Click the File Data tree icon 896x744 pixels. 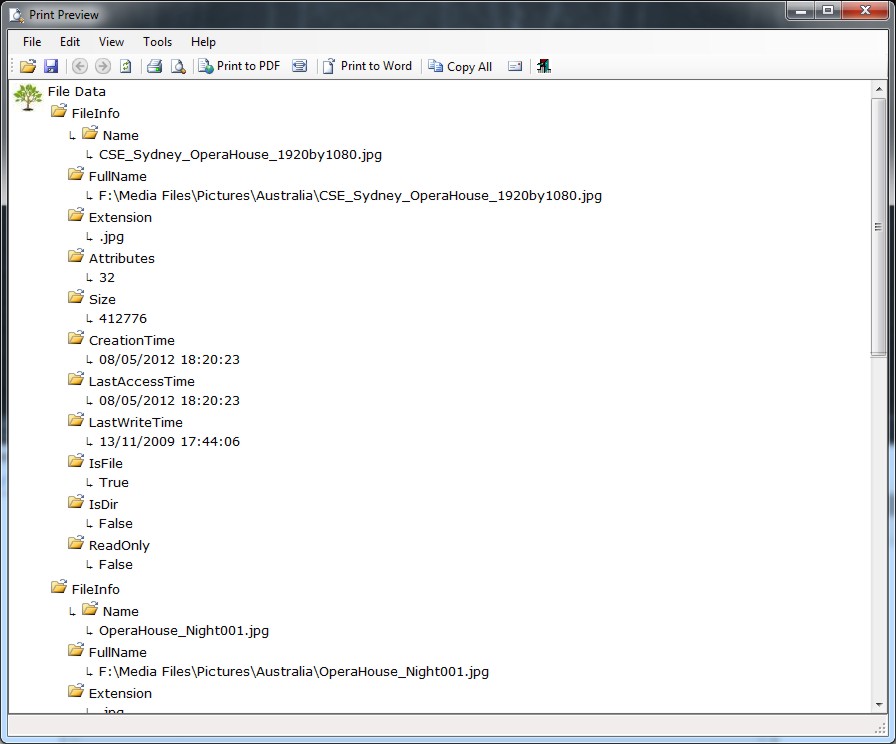pos(27,96)
